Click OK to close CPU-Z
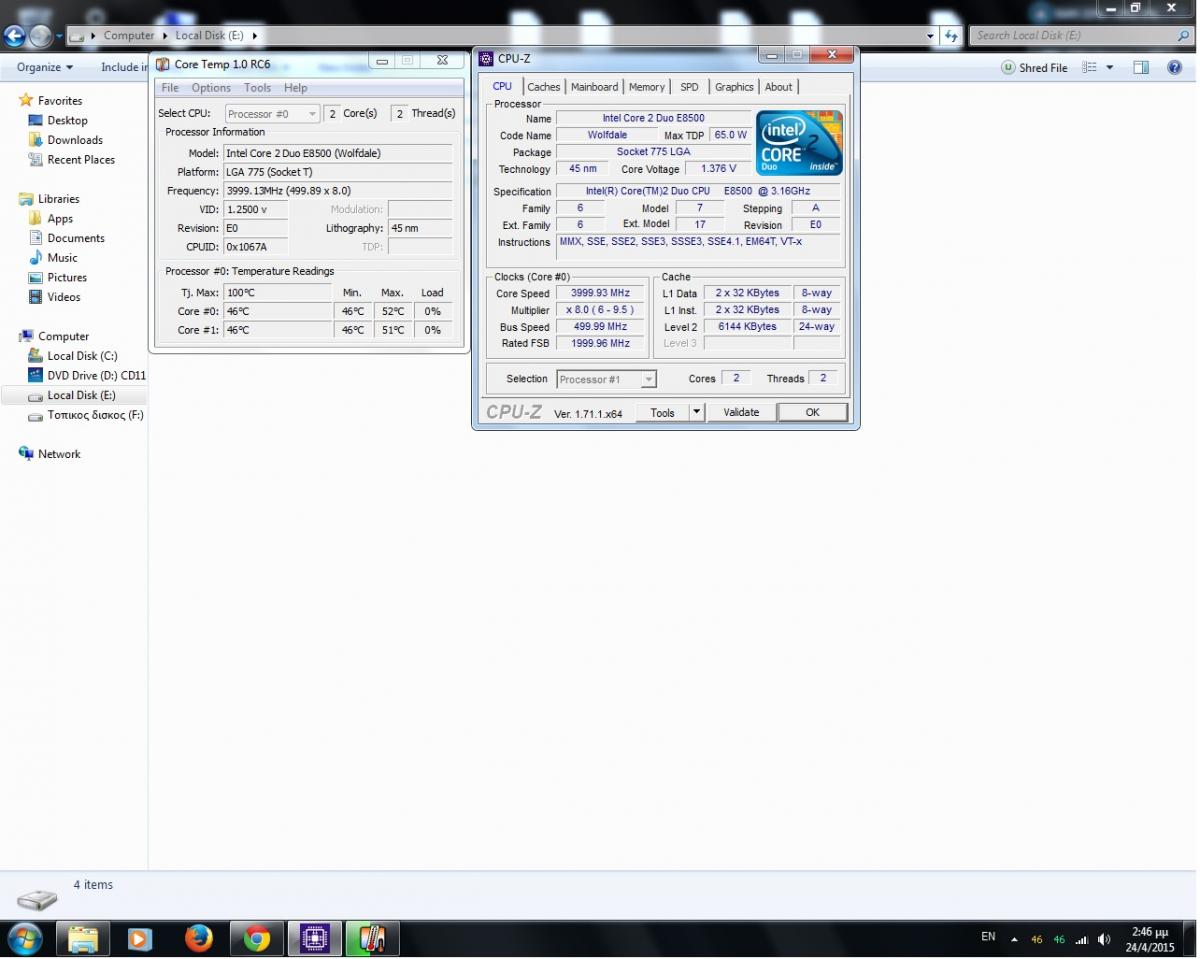The height and width of the screenshot is (959, 1200). click(x=813, y=412)
